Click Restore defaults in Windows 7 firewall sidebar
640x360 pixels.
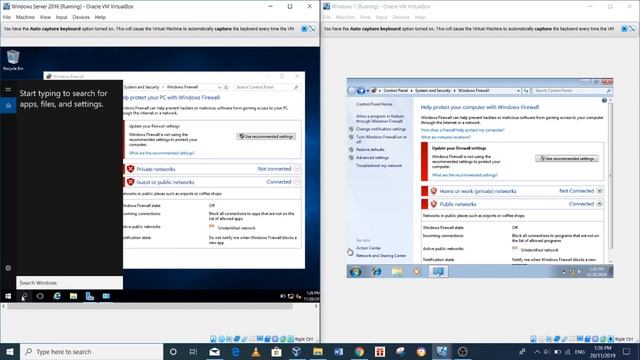[370, 149]
